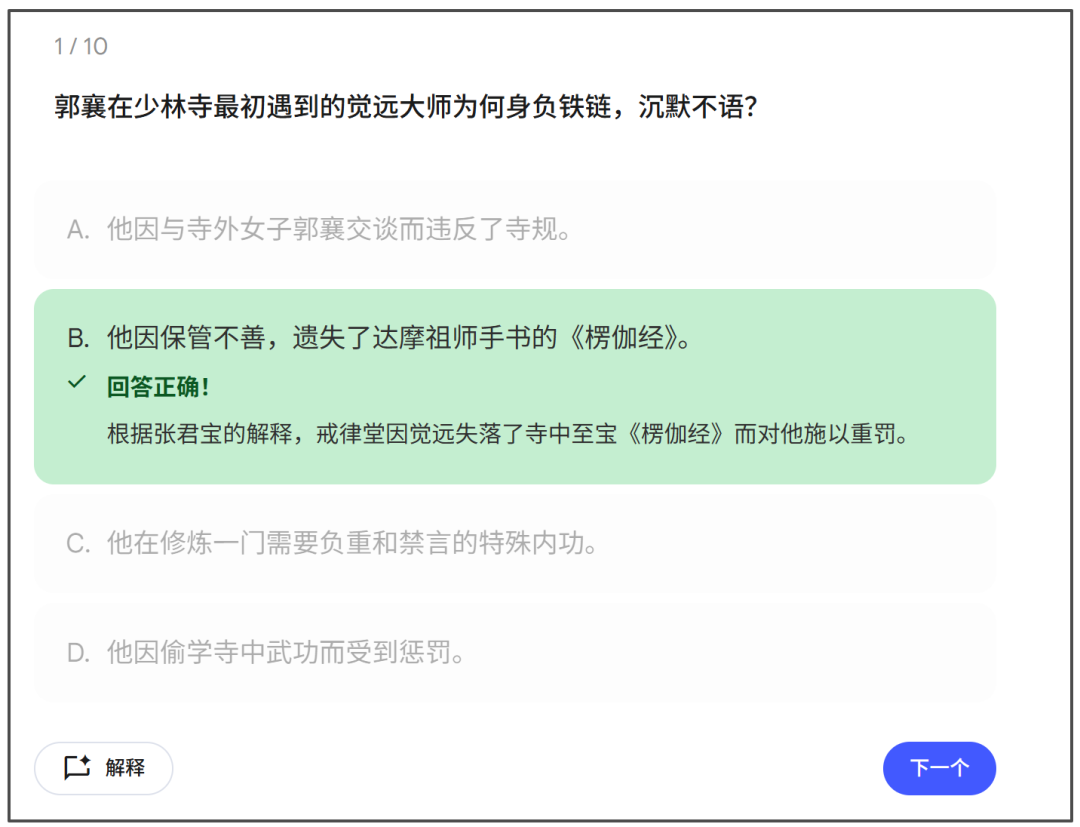Click the sparkle chat icon beside 解释
This screenshot has width=1080, height=827.
click(x=77, y=768)
